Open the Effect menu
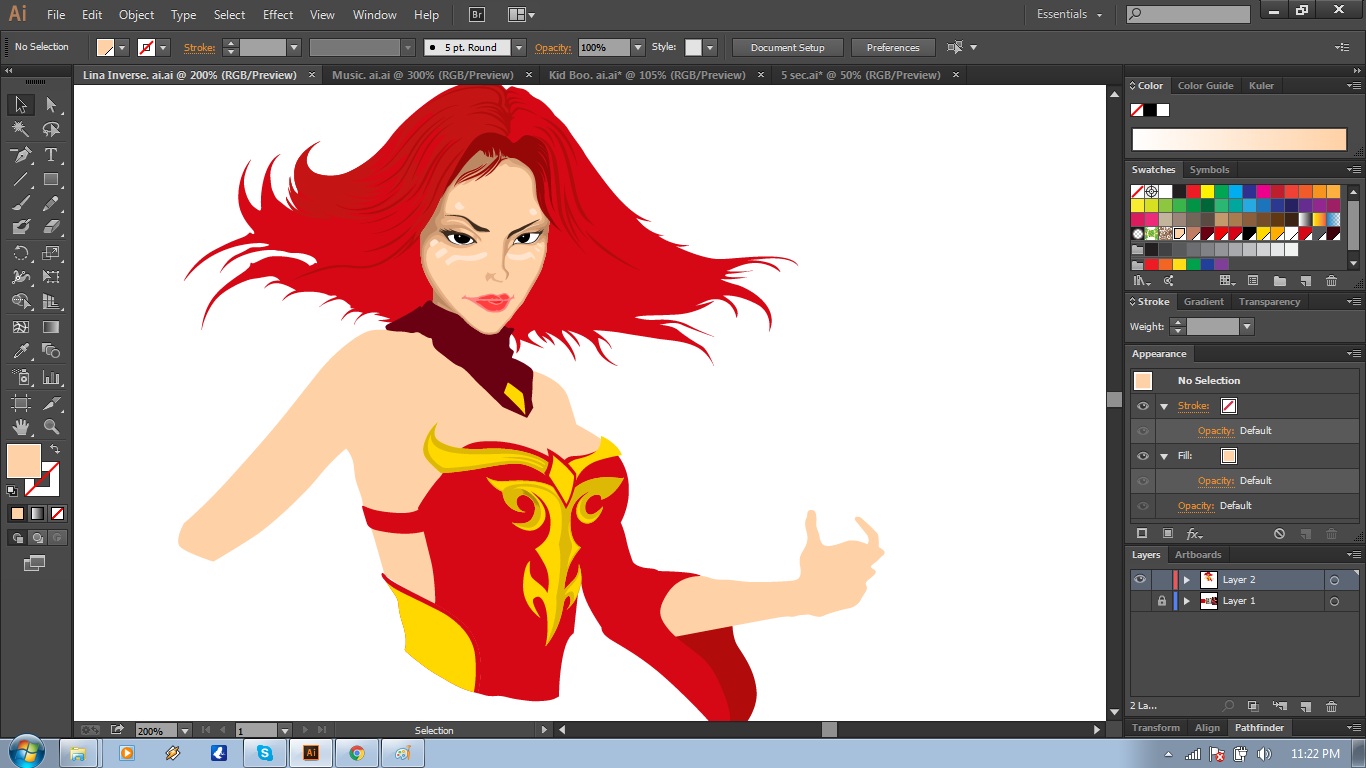The height and width of the screenshot is (768, 1366). click(x=278, y=15)
